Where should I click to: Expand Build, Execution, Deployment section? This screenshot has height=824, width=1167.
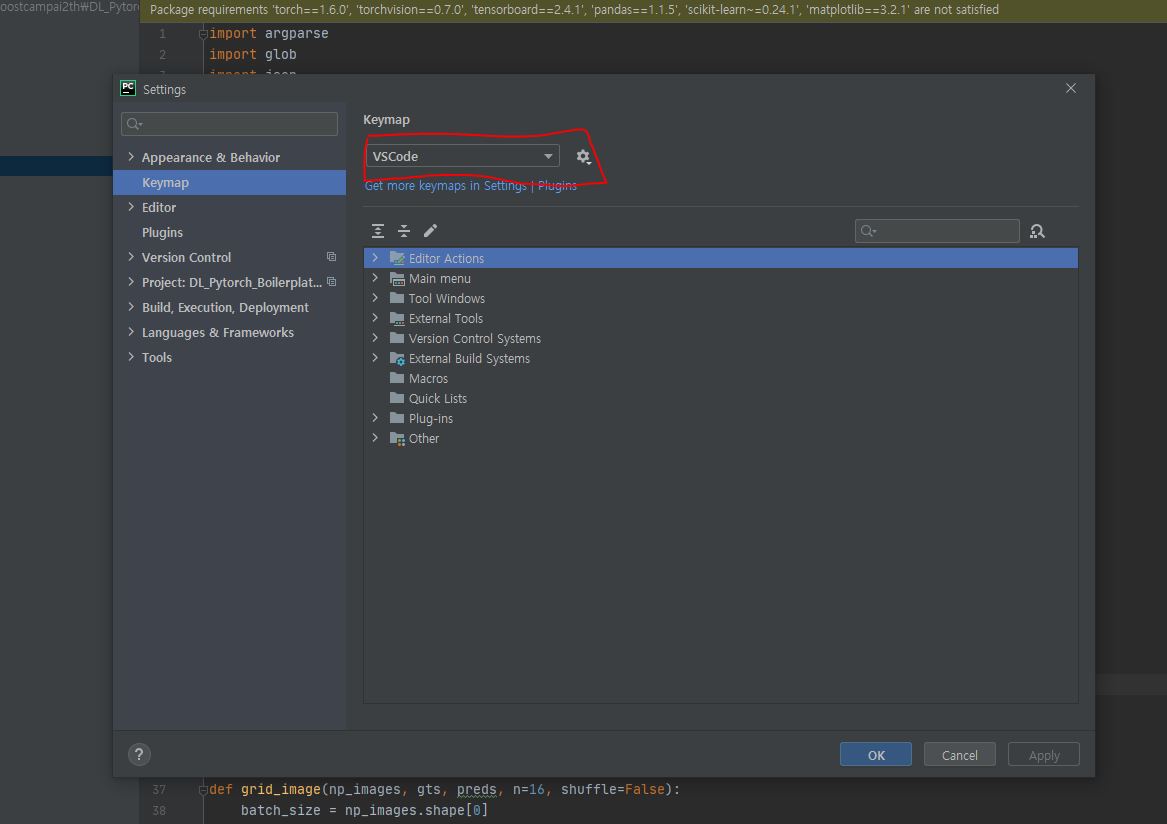131,307
